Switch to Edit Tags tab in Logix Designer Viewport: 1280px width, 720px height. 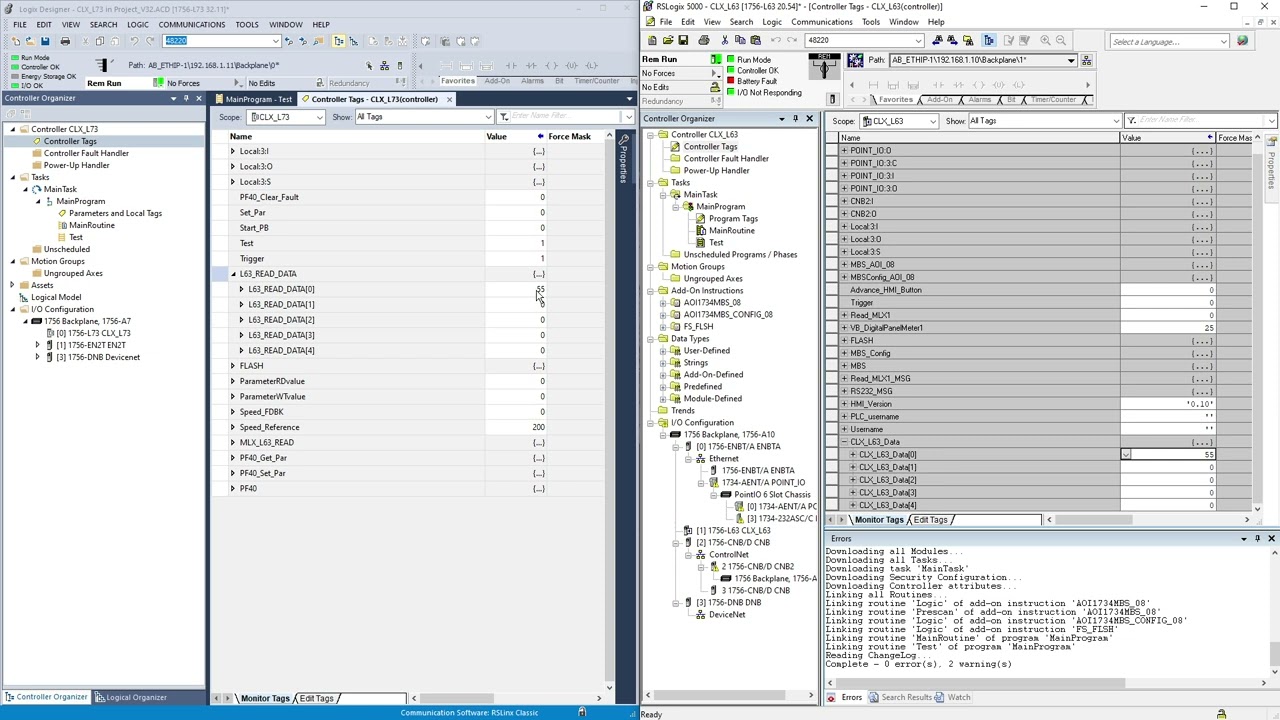point(316,698)
